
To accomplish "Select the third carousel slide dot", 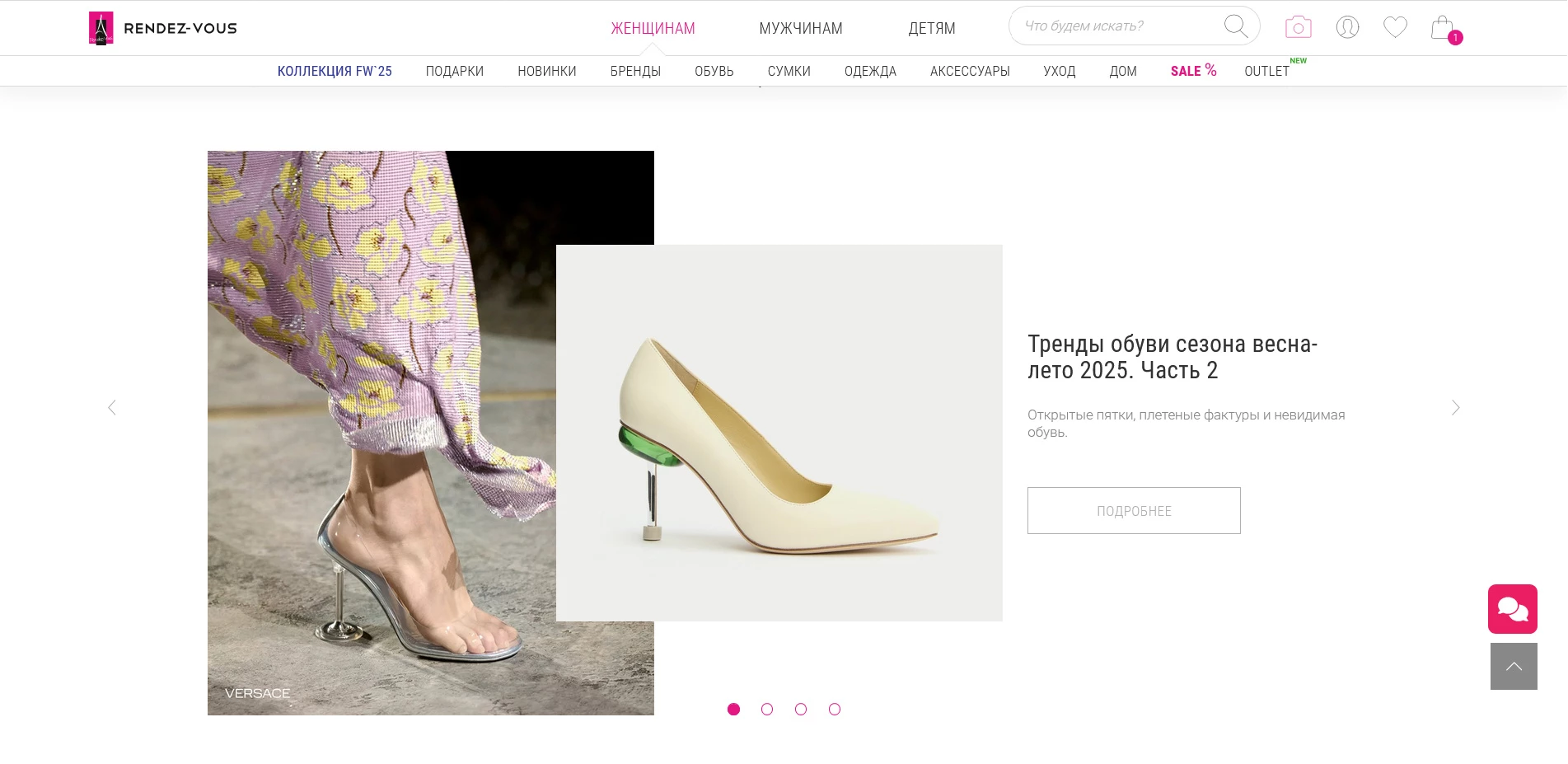I will [801, 710].
